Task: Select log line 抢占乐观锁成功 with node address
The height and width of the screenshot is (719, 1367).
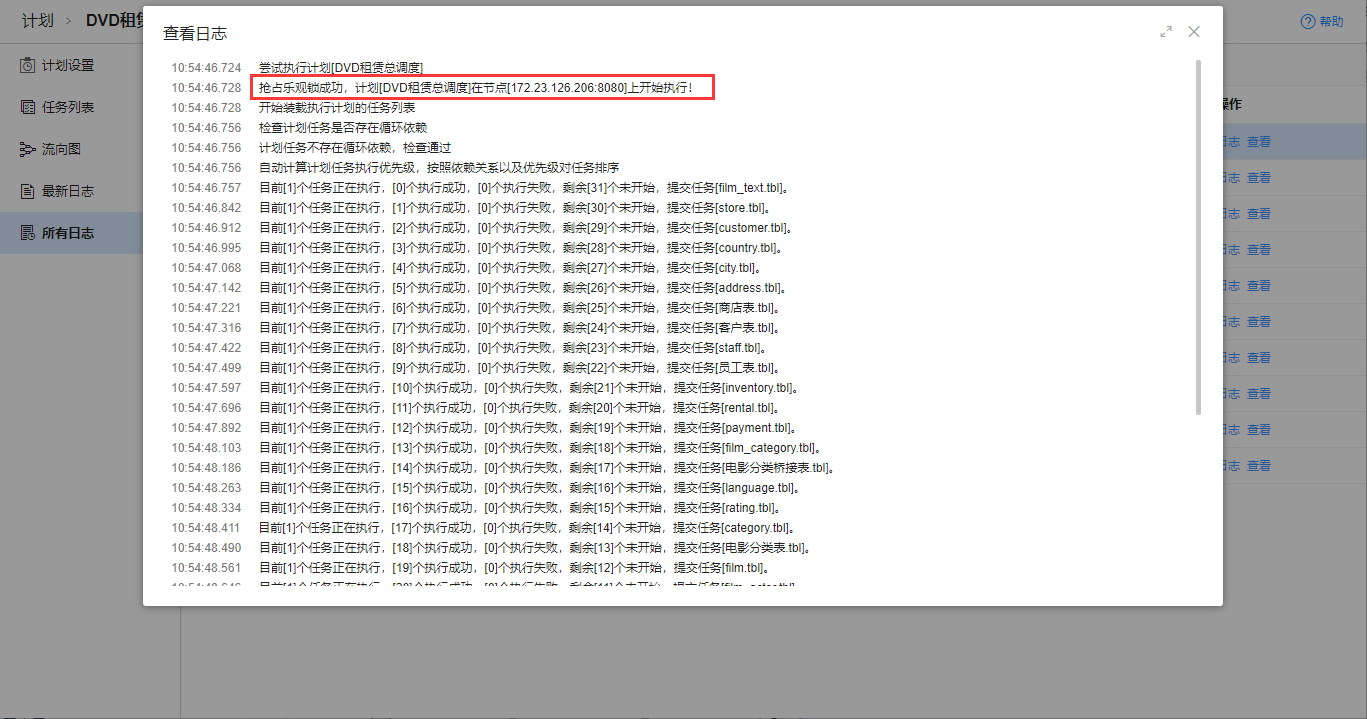Action: 475,88
